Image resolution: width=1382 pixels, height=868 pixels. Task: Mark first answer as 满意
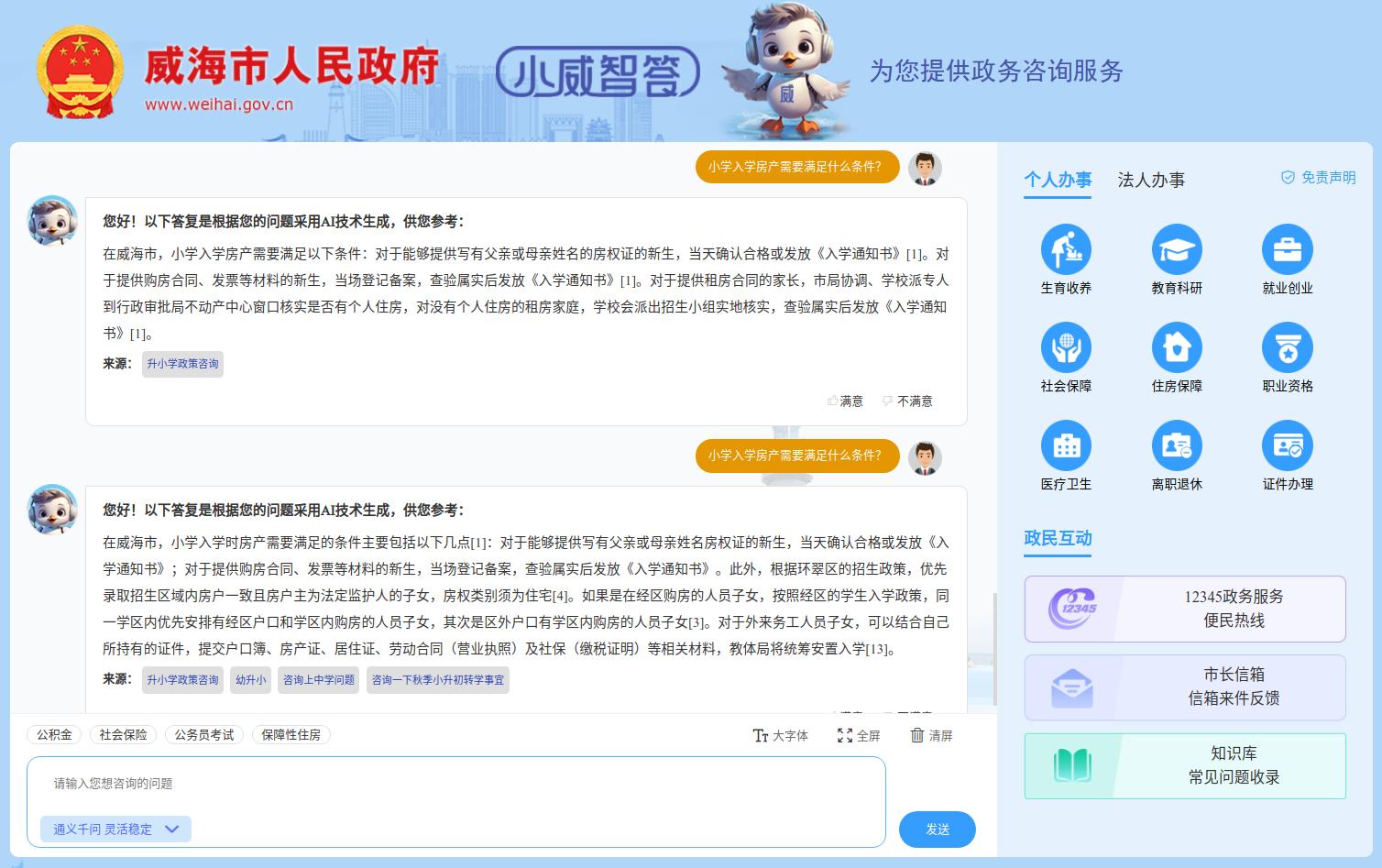pos(845,401)
